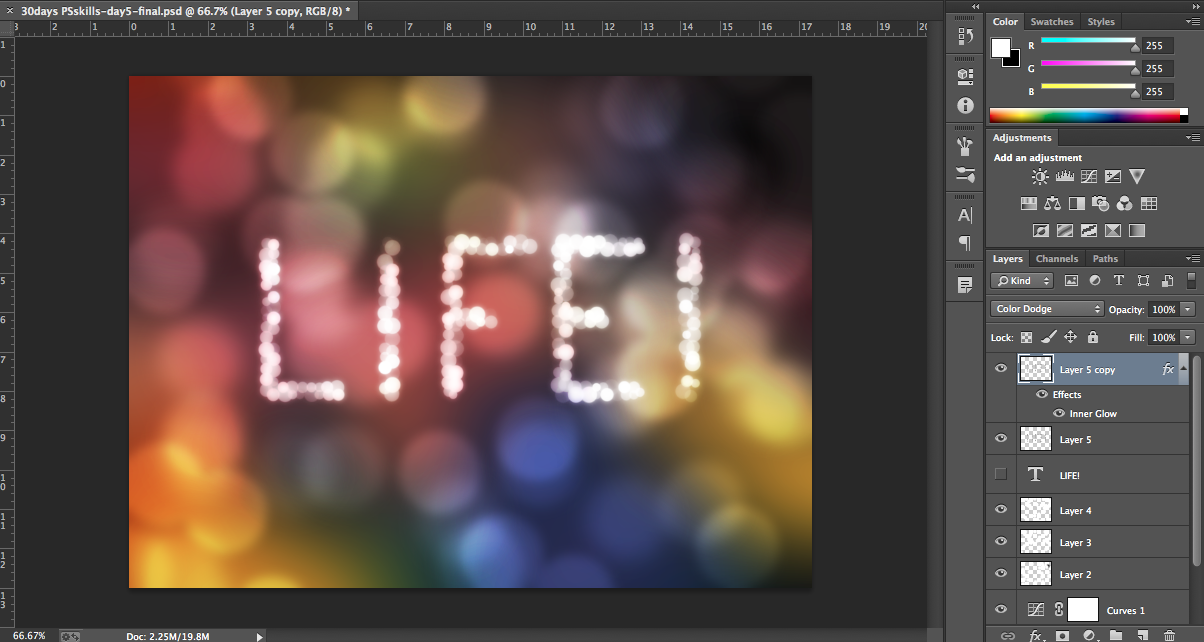Hide the Curves 1 adjustment layer
Screen dimensions: 1204x642
(x=1001, y=609)
